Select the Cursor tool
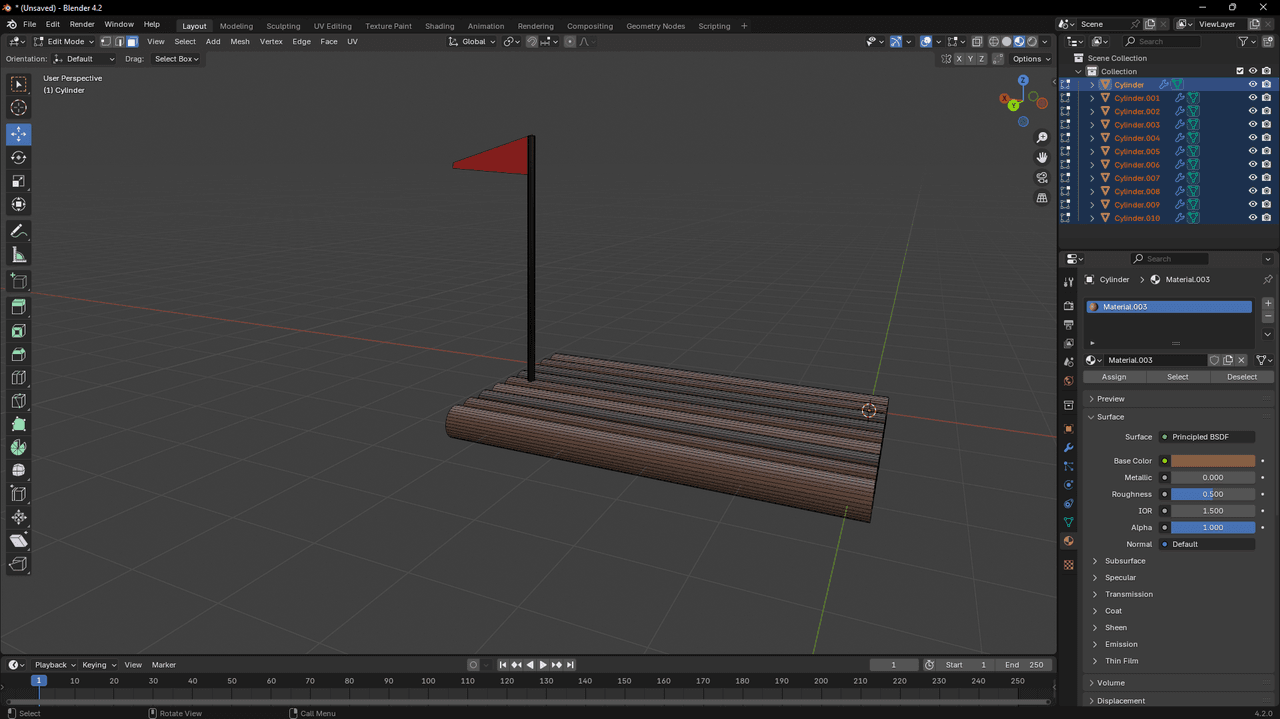 18,108
